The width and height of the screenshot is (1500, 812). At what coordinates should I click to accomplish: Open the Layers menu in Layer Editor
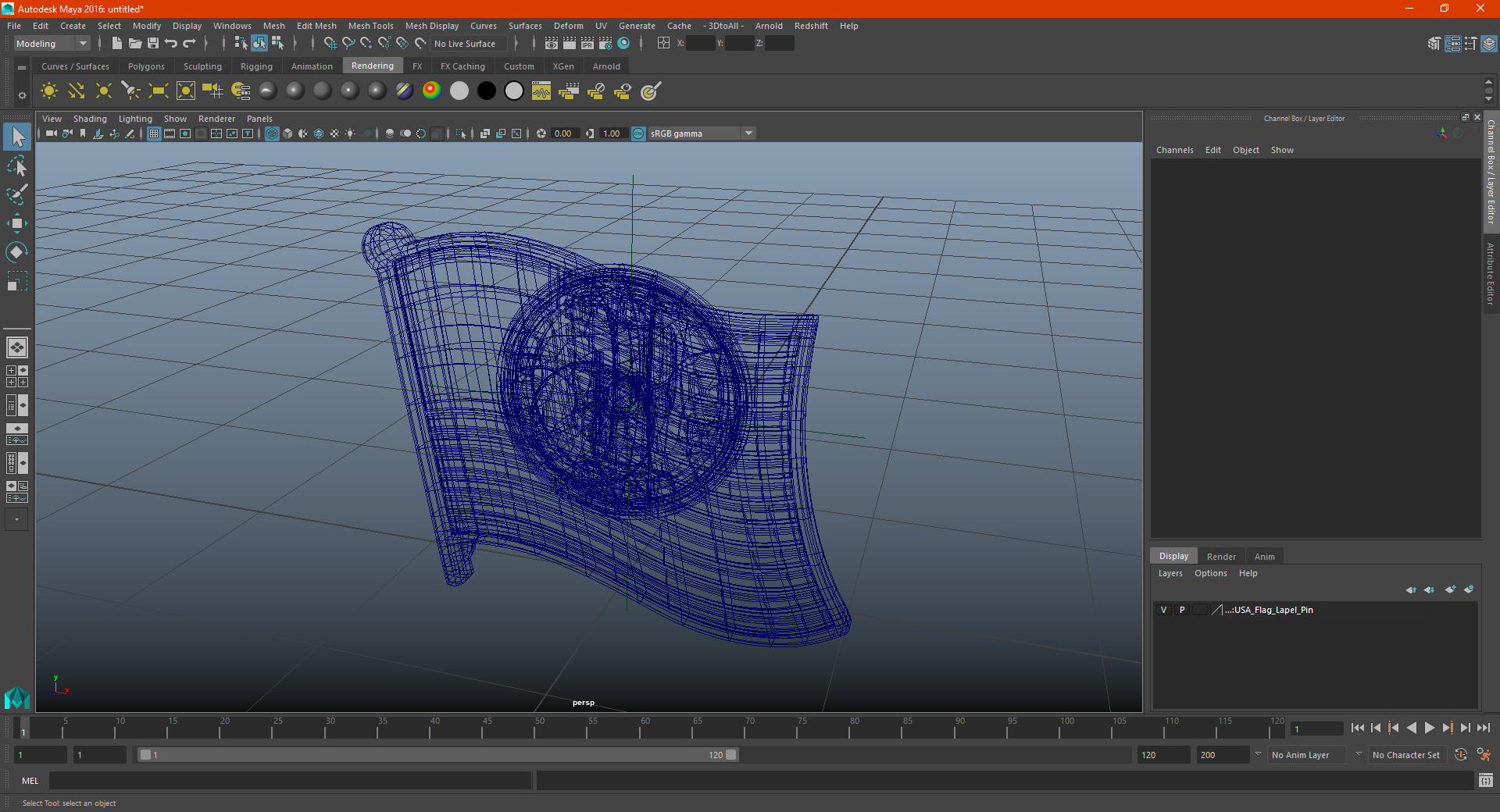tap(1170, 573)
